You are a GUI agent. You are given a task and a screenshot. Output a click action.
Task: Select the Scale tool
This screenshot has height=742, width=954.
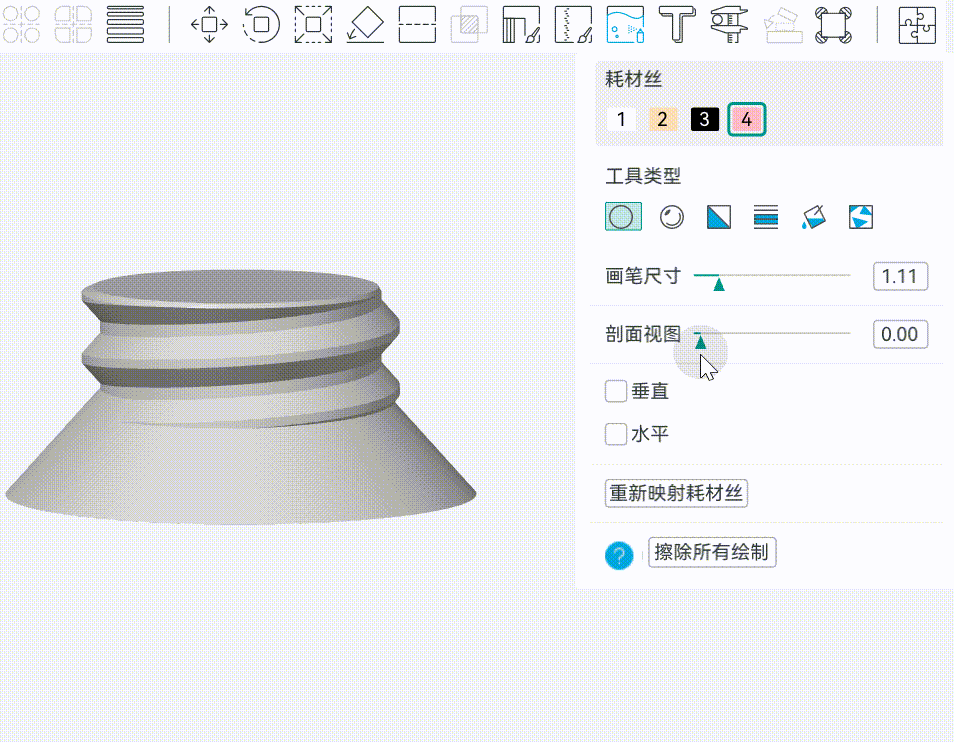pos(313,24)
